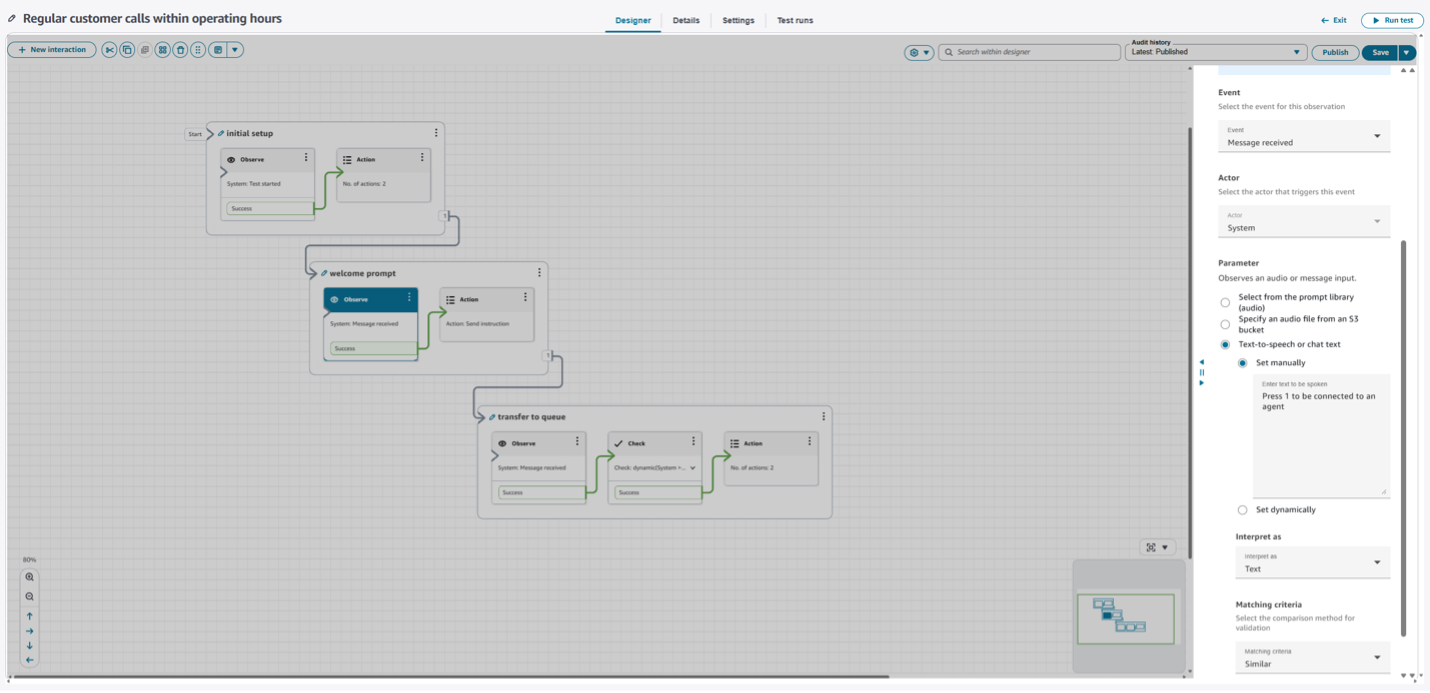Expand the Interpret as dropdown

click(1312, 563)
